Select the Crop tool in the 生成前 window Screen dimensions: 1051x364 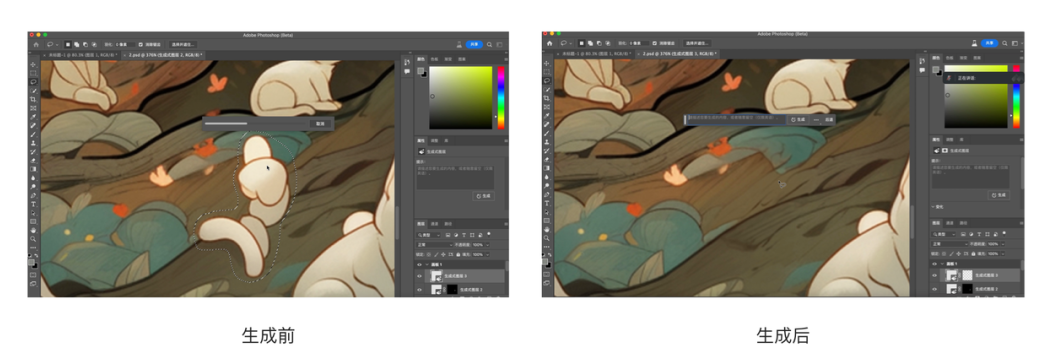[33, 99]
